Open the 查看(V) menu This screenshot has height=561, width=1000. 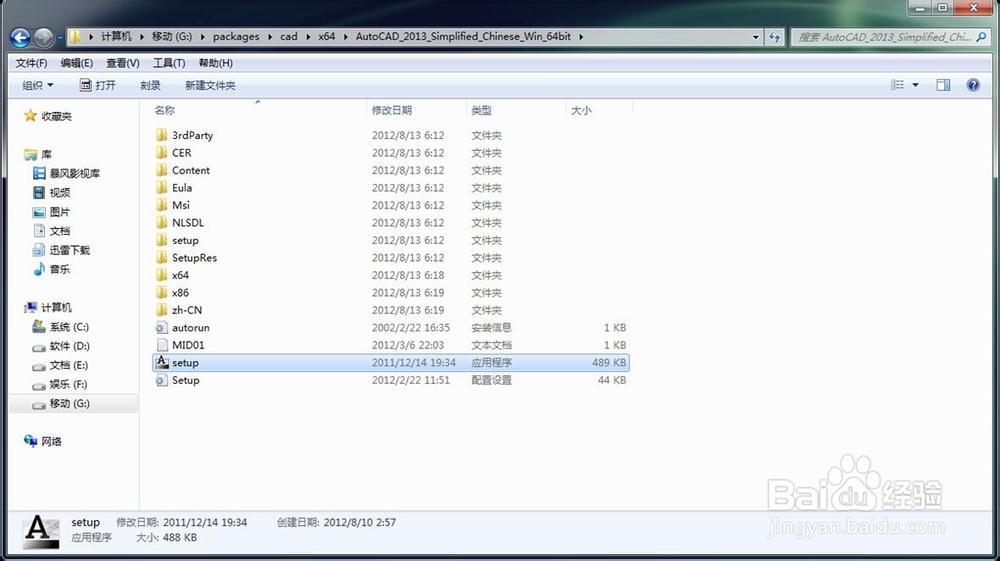pyautogui.click(x=122, y=63)
